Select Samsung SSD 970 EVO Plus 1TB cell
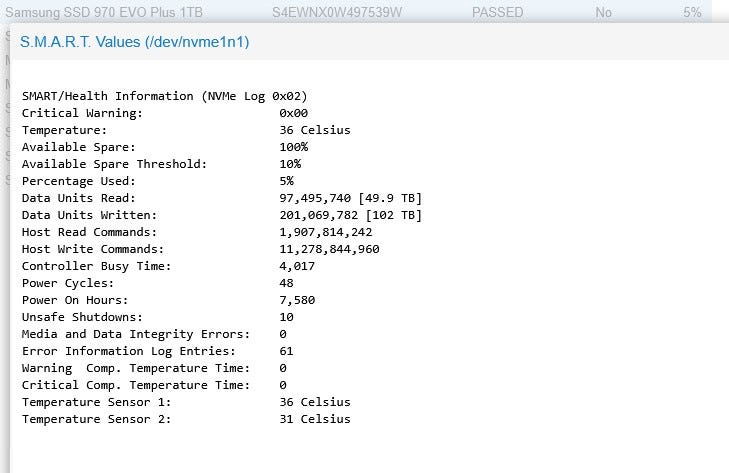The height and width of the screenshot is (473, 729). 104,13
